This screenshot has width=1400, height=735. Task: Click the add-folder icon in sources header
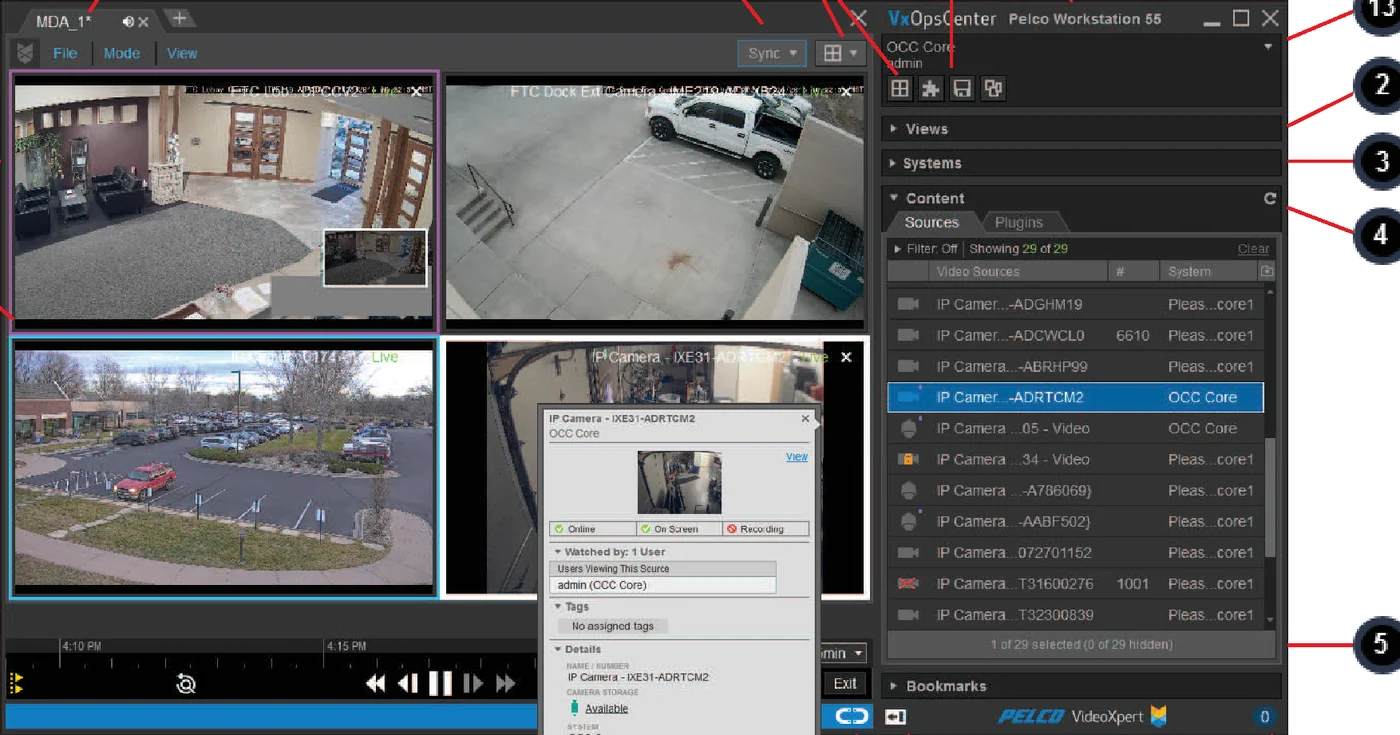(x=1267, y=271)
